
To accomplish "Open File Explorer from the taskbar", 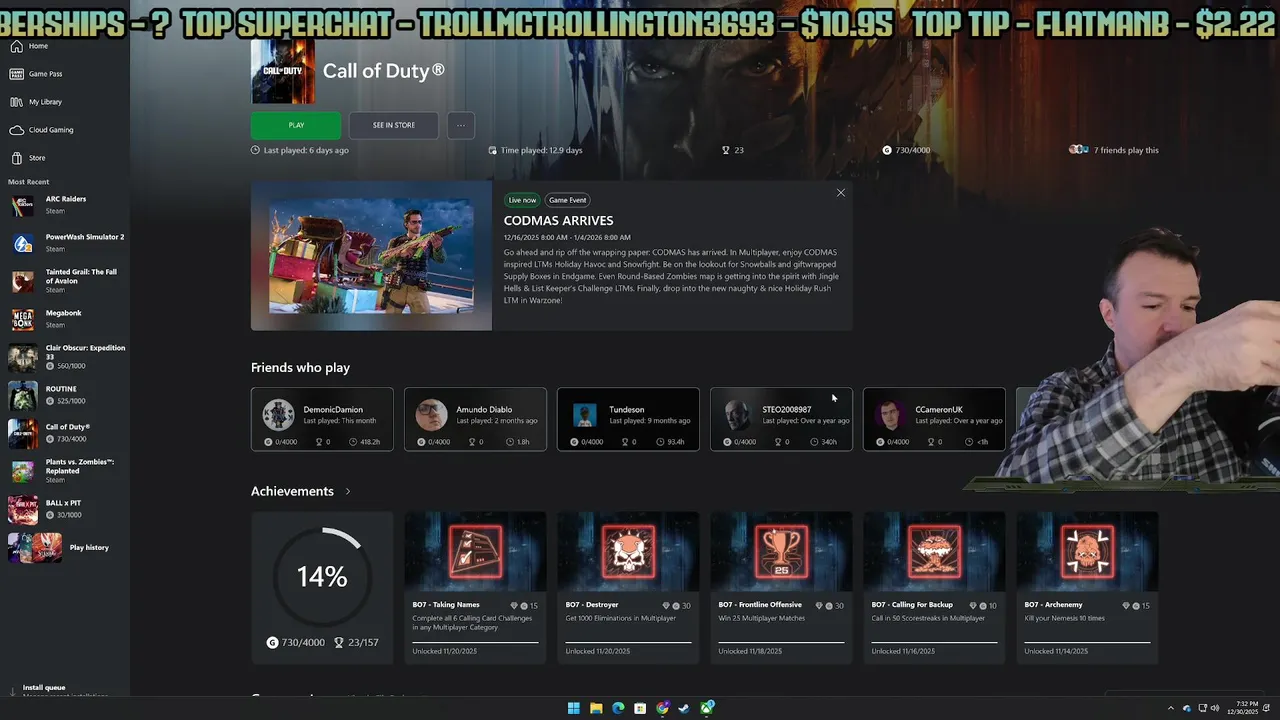I will click(x=596, y=708).
